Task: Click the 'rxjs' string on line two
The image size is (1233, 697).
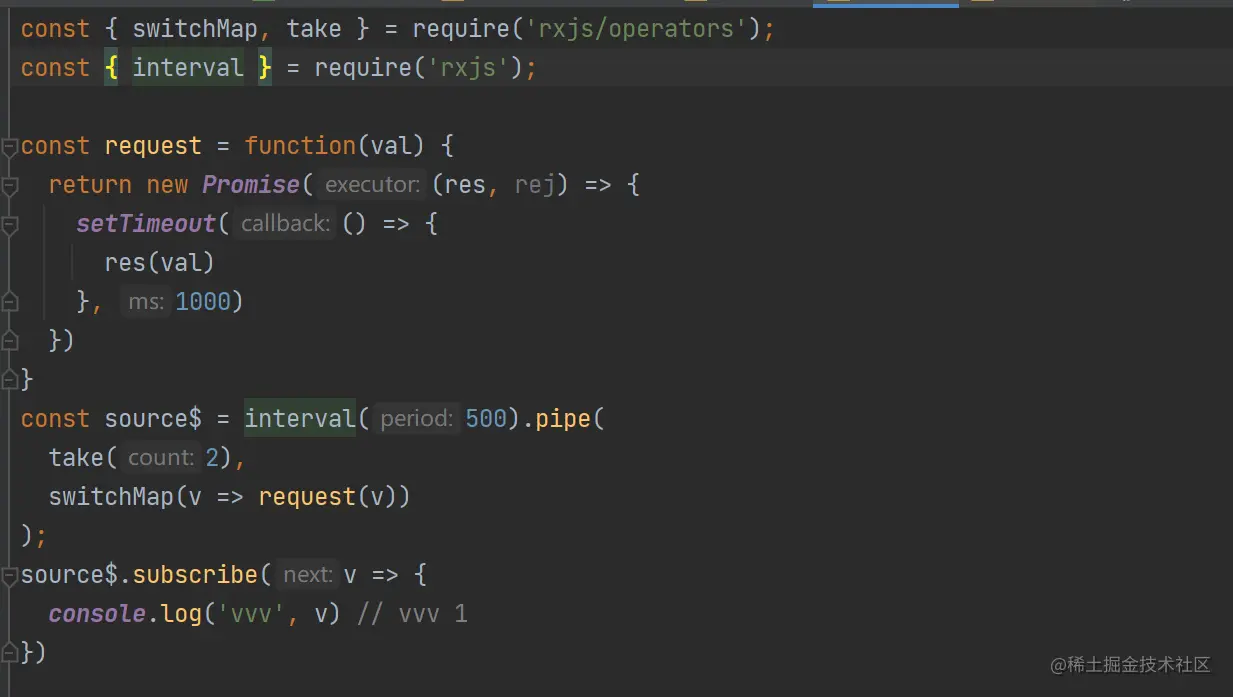Action: click(468, 68)
